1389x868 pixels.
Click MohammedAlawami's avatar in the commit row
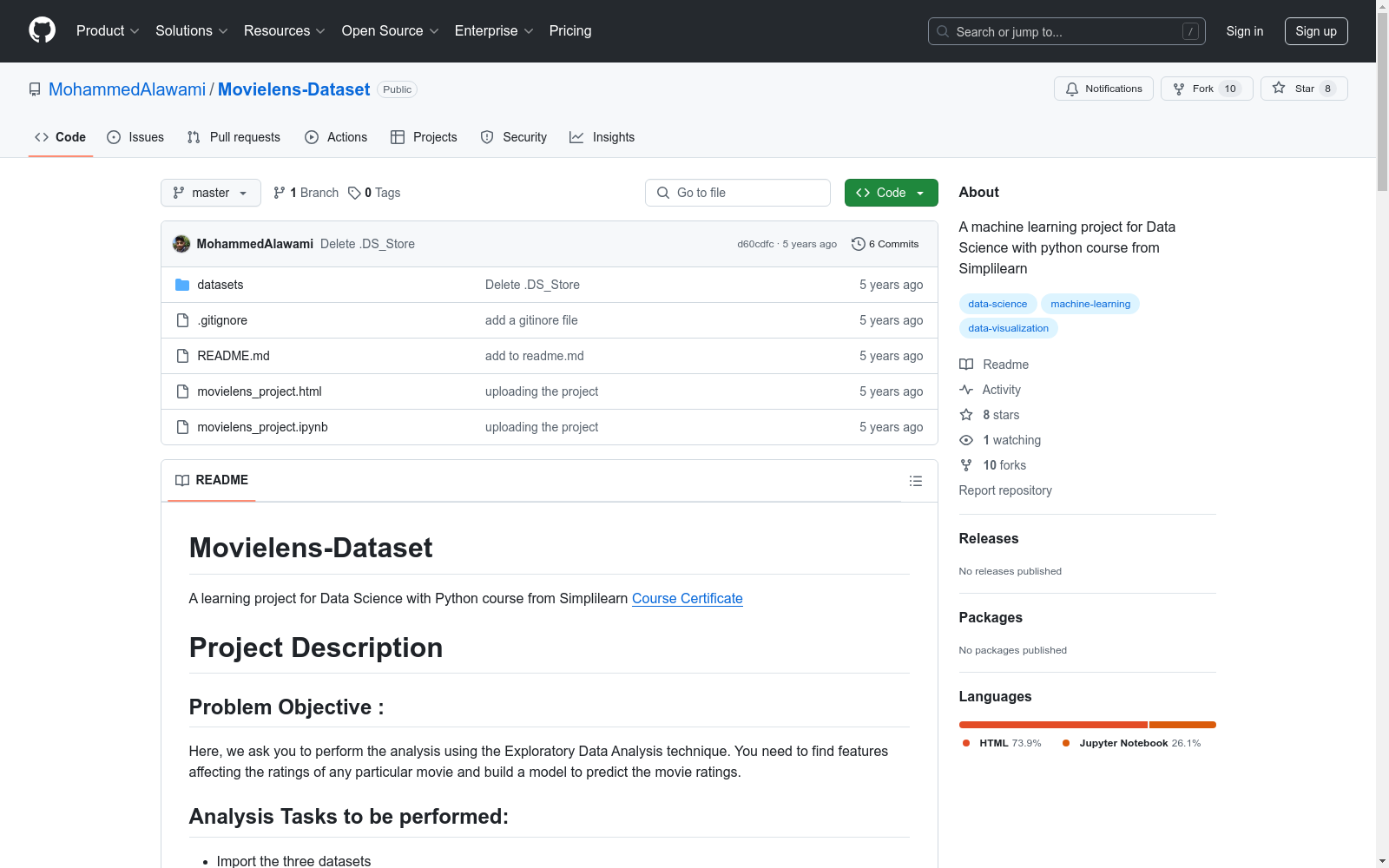pos(181,244)
